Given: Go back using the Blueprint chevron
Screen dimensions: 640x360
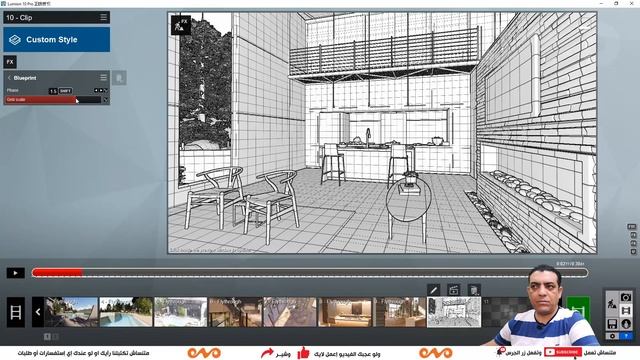Looking at the screenshot, I should (9, 78).
